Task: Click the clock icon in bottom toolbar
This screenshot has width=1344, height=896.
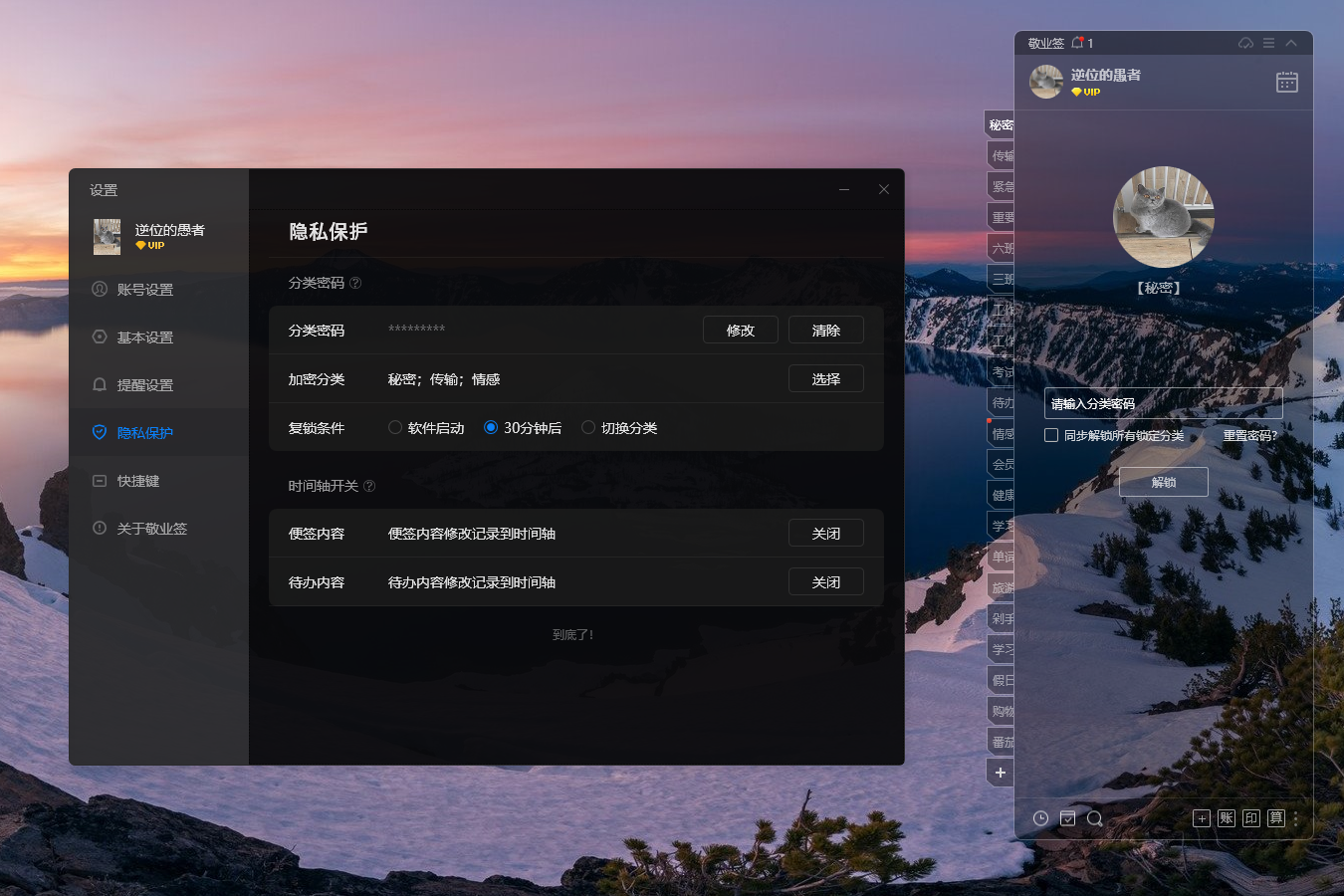Action: (1040, 818)
